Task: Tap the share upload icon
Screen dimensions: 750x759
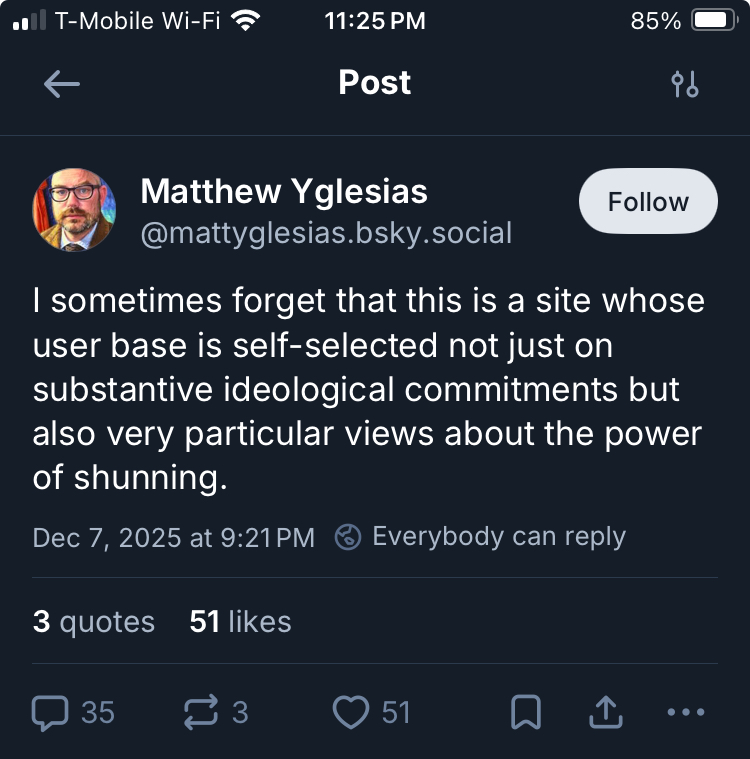Action: coord(606,712)
